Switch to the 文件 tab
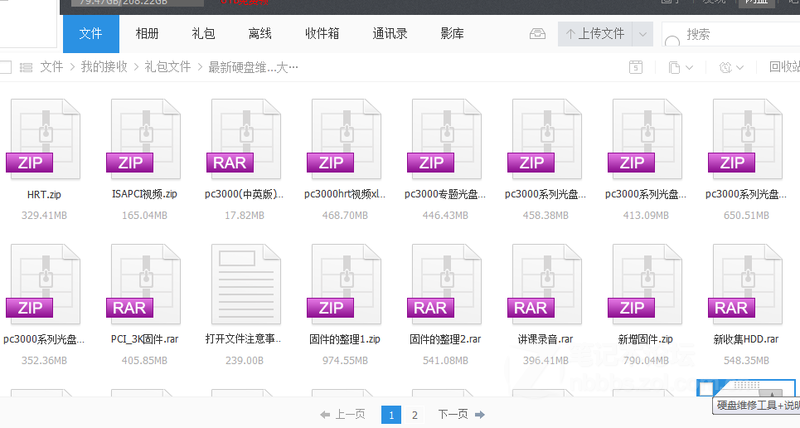This screenshot has width=800, height=428. tap(91, 34)
